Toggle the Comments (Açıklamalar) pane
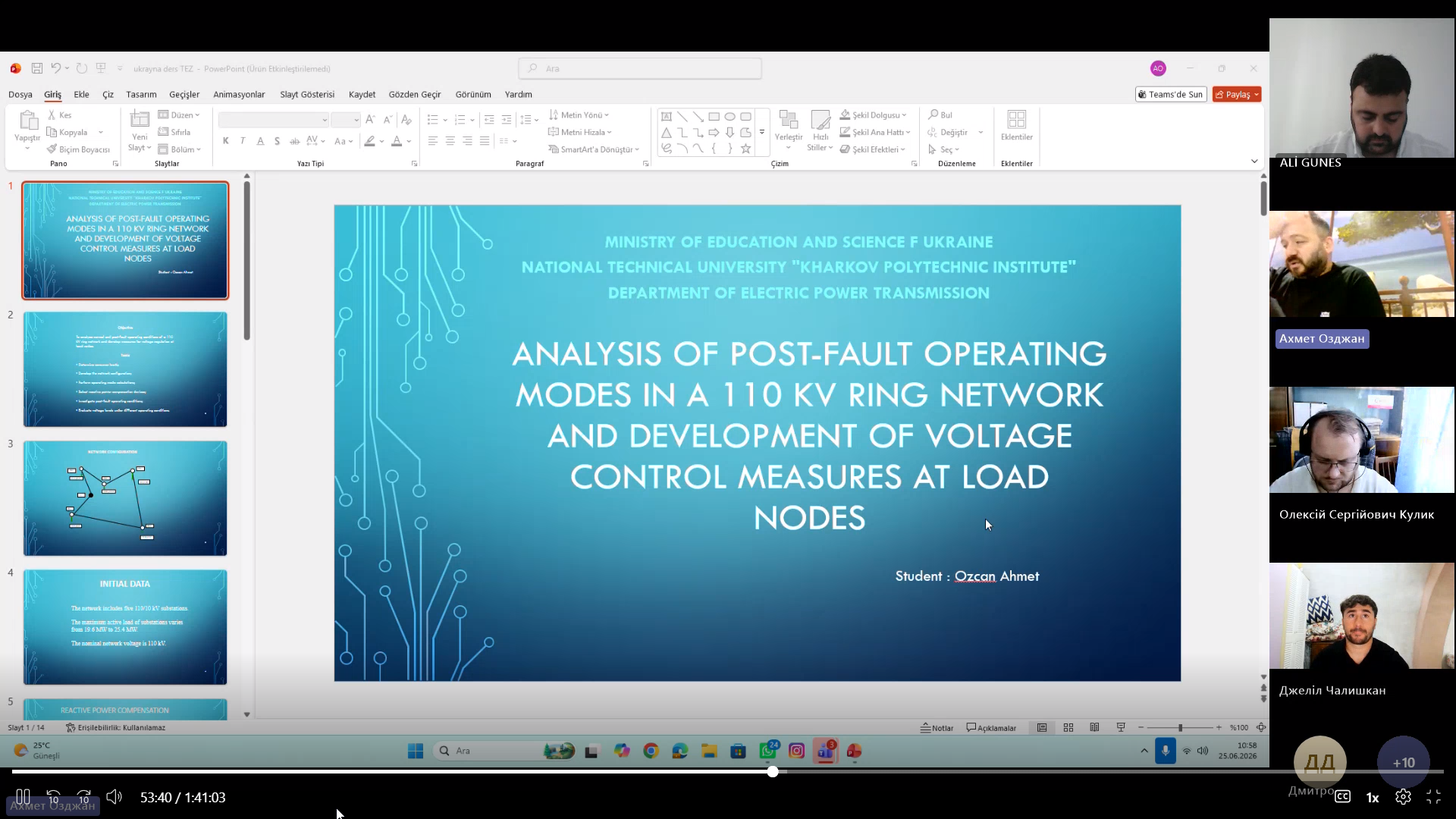This screenshot has height=819, width=1456. pos(992,727)
